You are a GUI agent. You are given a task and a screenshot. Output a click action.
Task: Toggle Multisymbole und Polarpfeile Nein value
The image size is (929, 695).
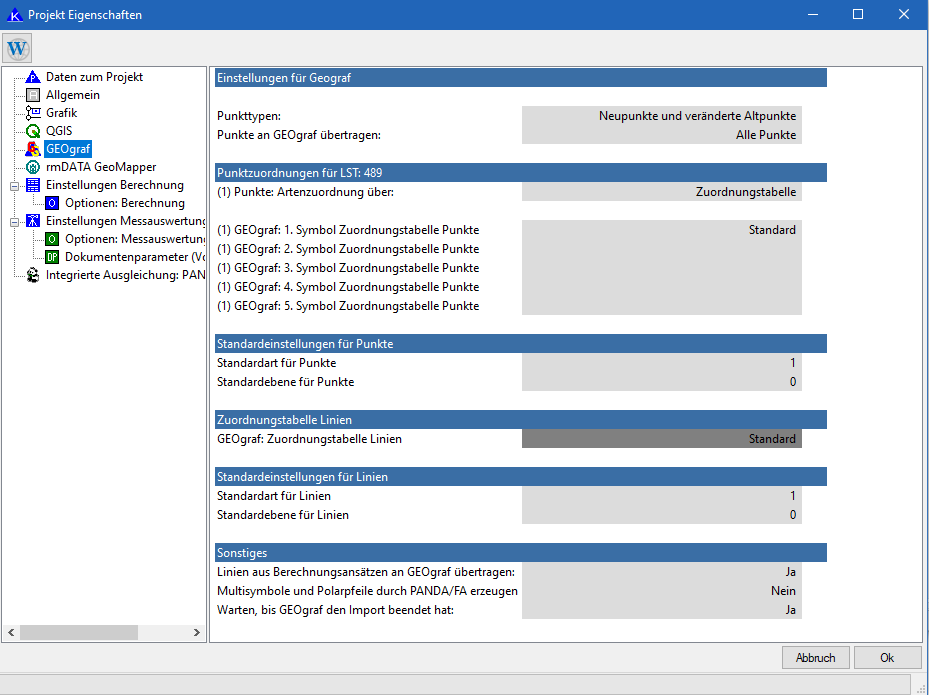click(661, 591)
